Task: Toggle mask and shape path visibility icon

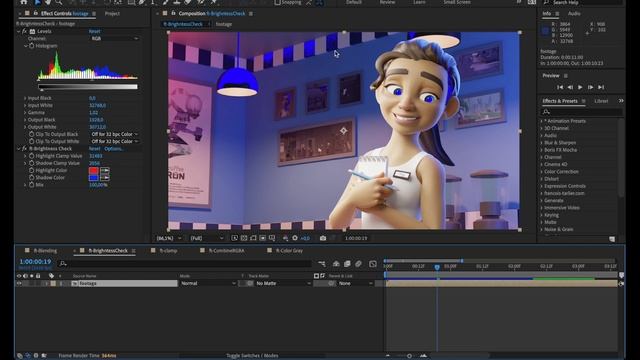Action: 253,238
